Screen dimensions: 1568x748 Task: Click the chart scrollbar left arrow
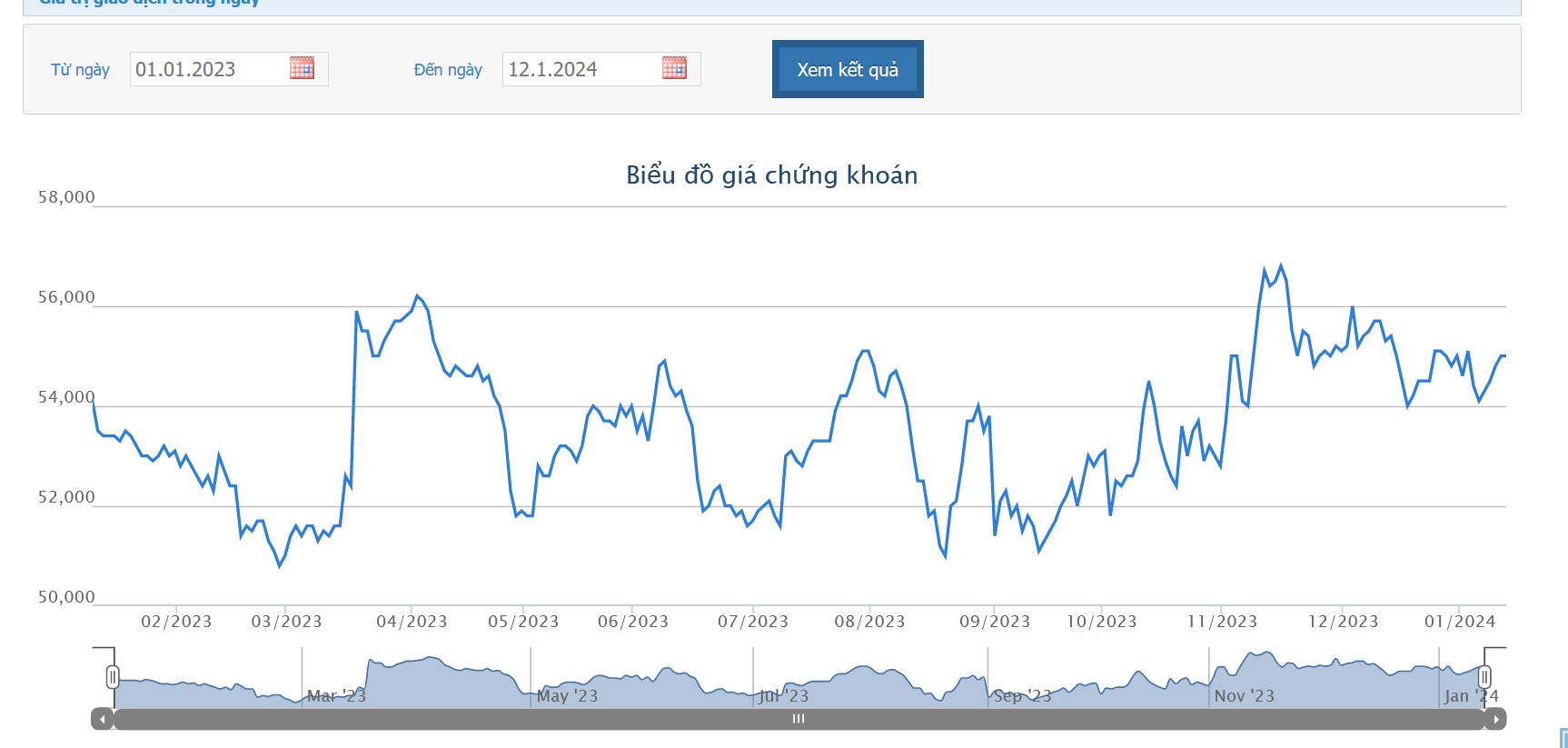(x=102, y=719)
